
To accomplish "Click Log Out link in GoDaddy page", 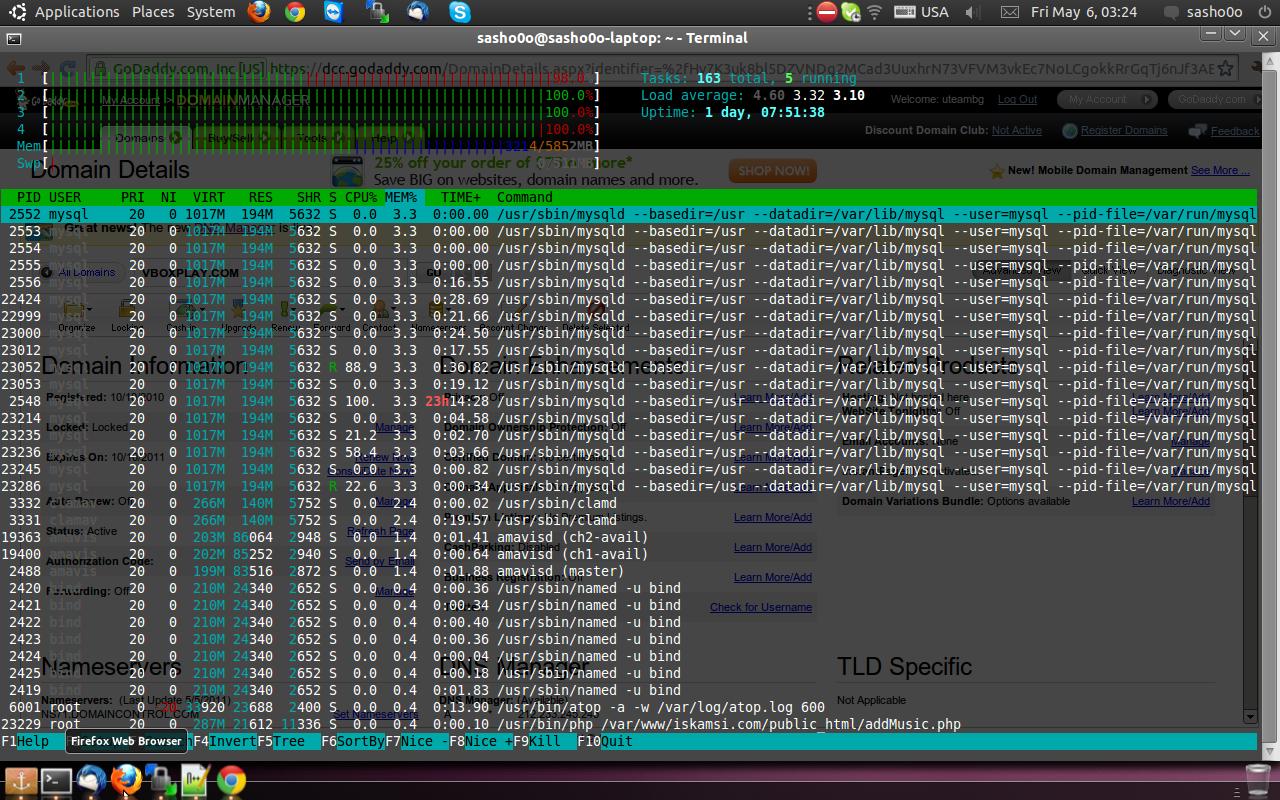I will coord(1017,99).
